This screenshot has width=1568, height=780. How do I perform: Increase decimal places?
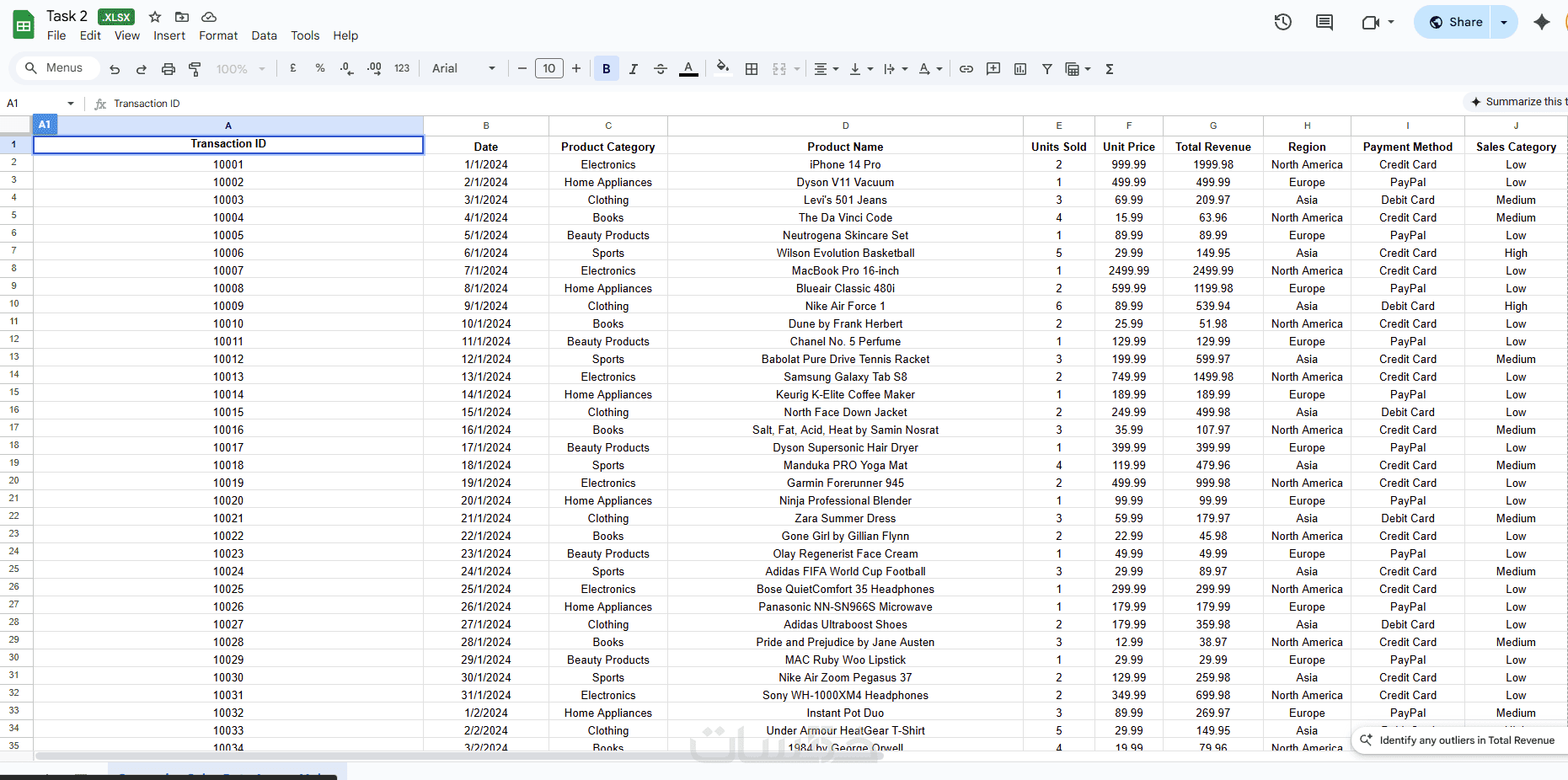click(x=374, y=69)
